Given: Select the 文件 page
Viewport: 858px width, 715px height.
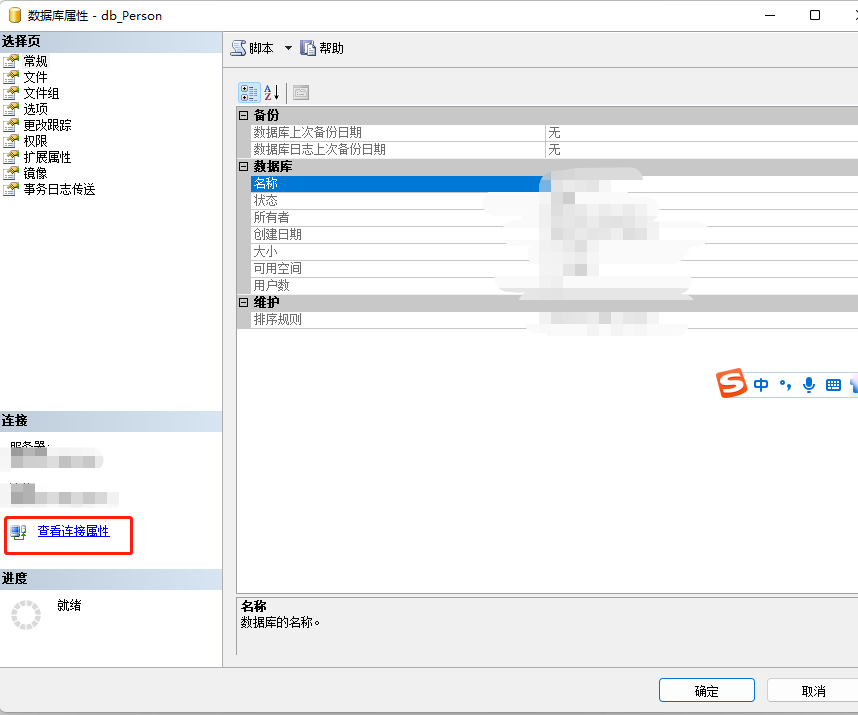Looking at the screenshot, I should point(35,77).
